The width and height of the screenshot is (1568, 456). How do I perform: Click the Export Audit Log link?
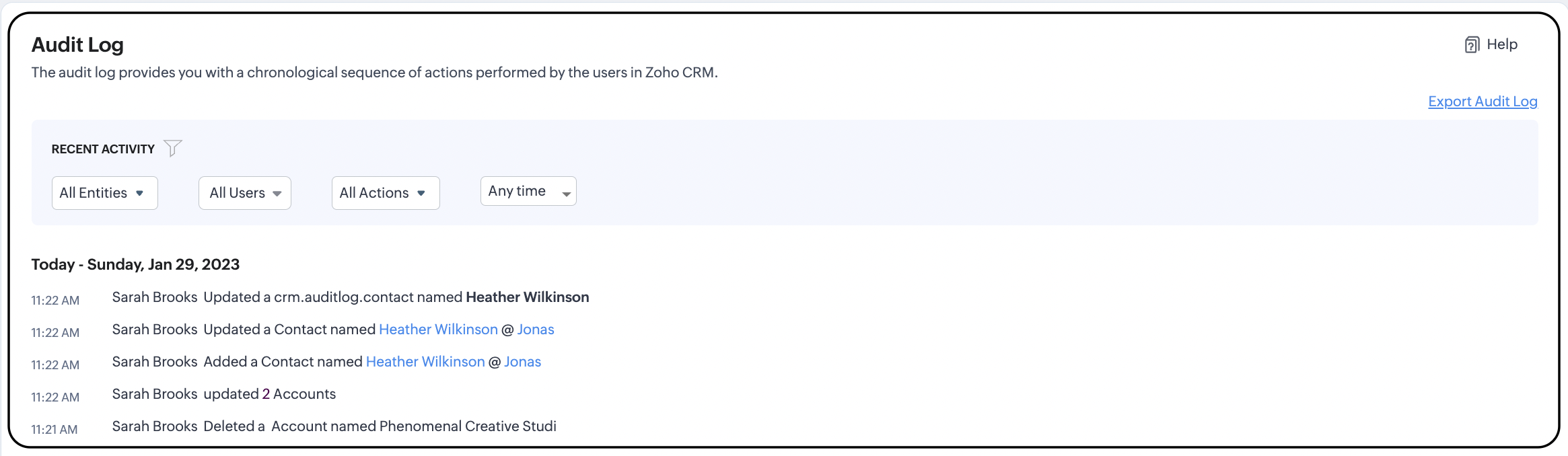click(1483, 102)
